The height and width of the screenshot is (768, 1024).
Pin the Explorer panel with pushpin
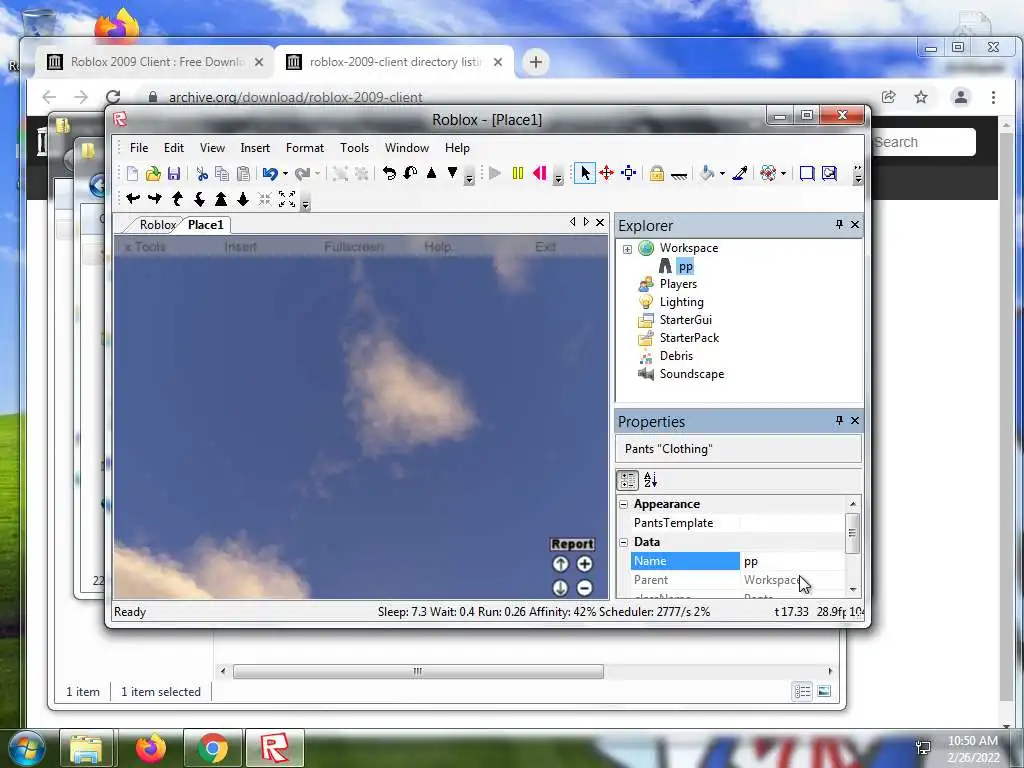point(839,225)
